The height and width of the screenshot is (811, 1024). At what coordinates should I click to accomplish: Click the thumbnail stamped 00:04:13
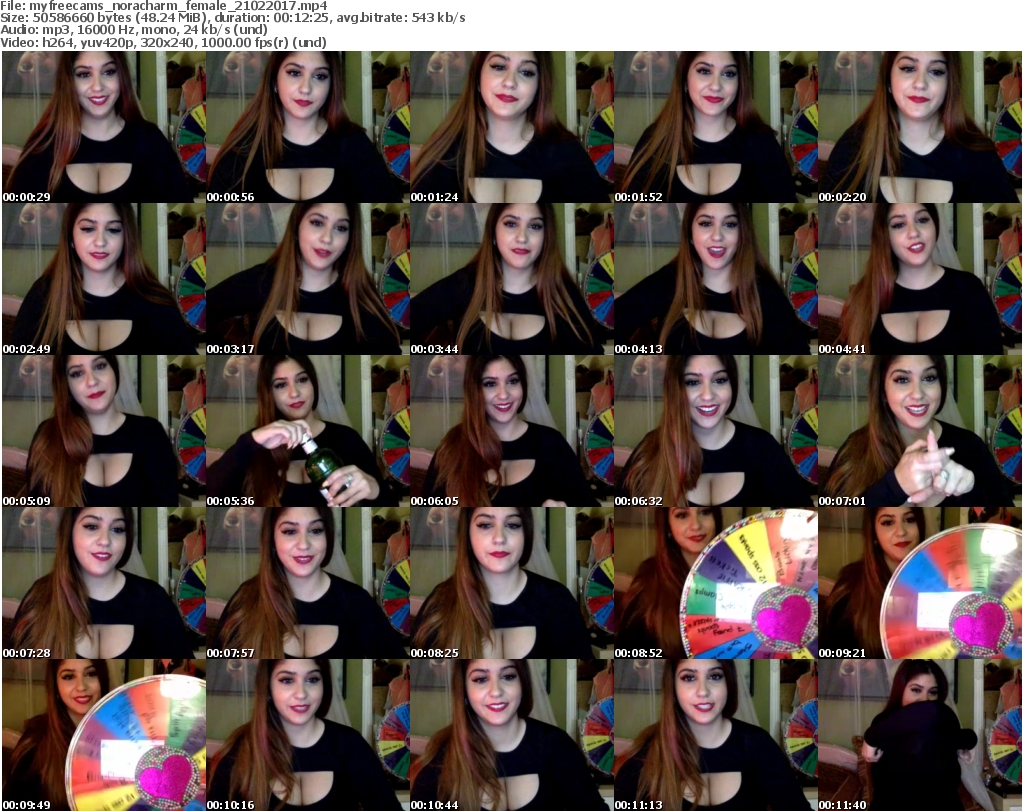click(716, 279)
